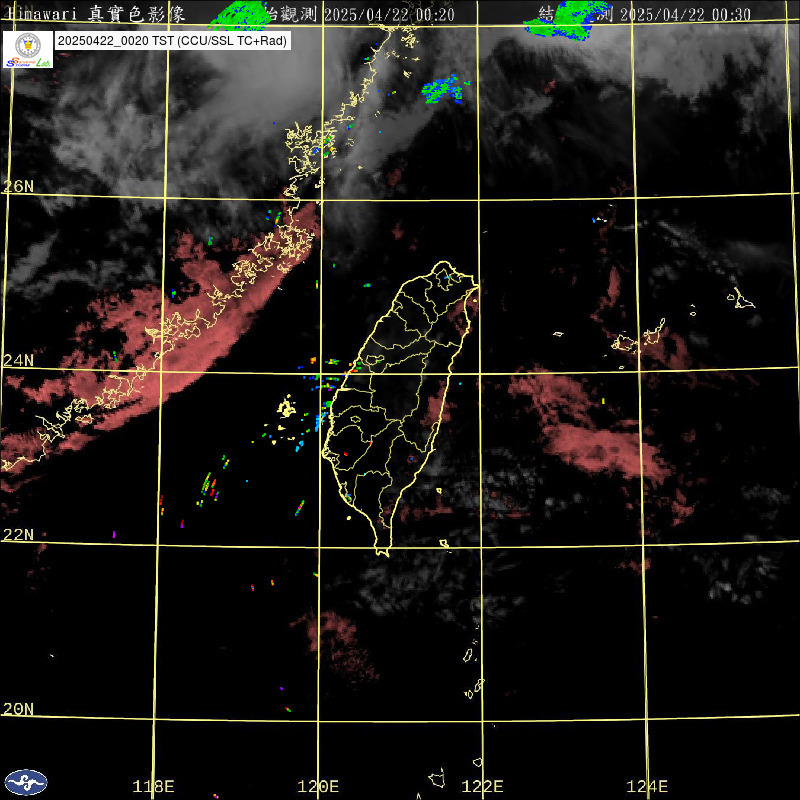Screen dimensions: 800x800
Task: Click the 2025/04/22 00:20 start time
Action: [x=389, y=15]
